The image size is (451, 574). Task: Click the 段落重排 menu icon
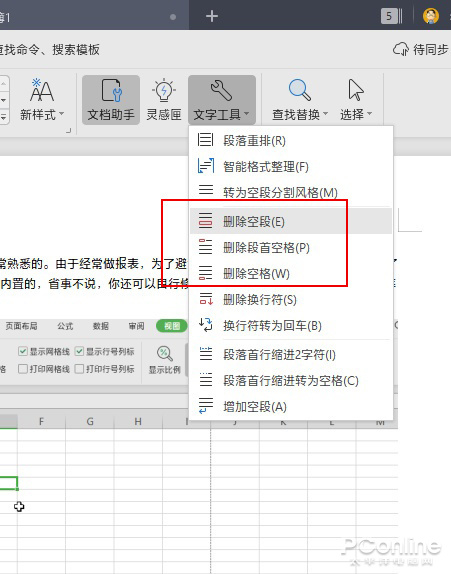click(205, 140)
